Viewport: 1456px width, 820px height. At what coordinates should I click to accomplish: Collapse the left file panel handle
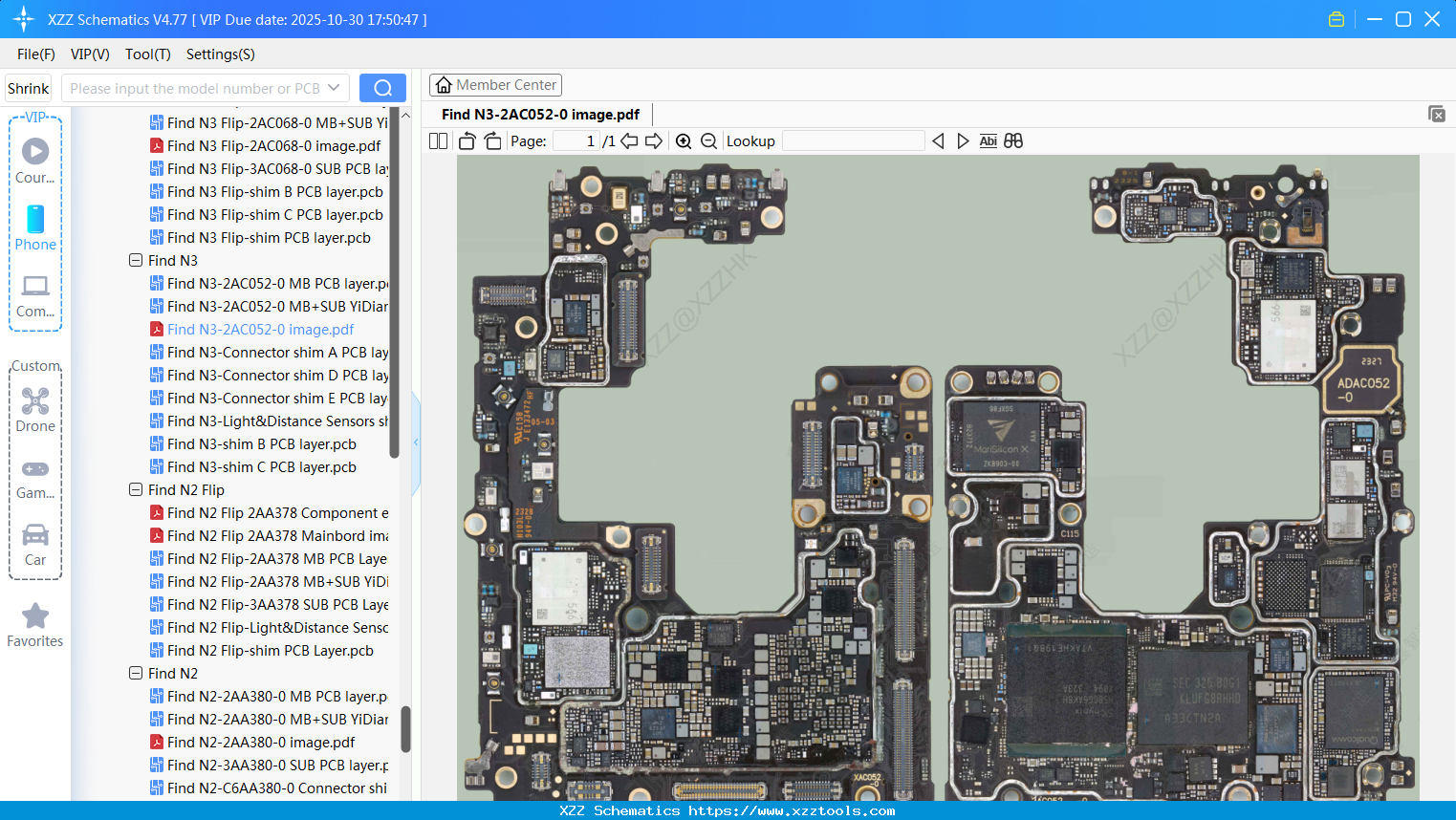click(416, 442)
